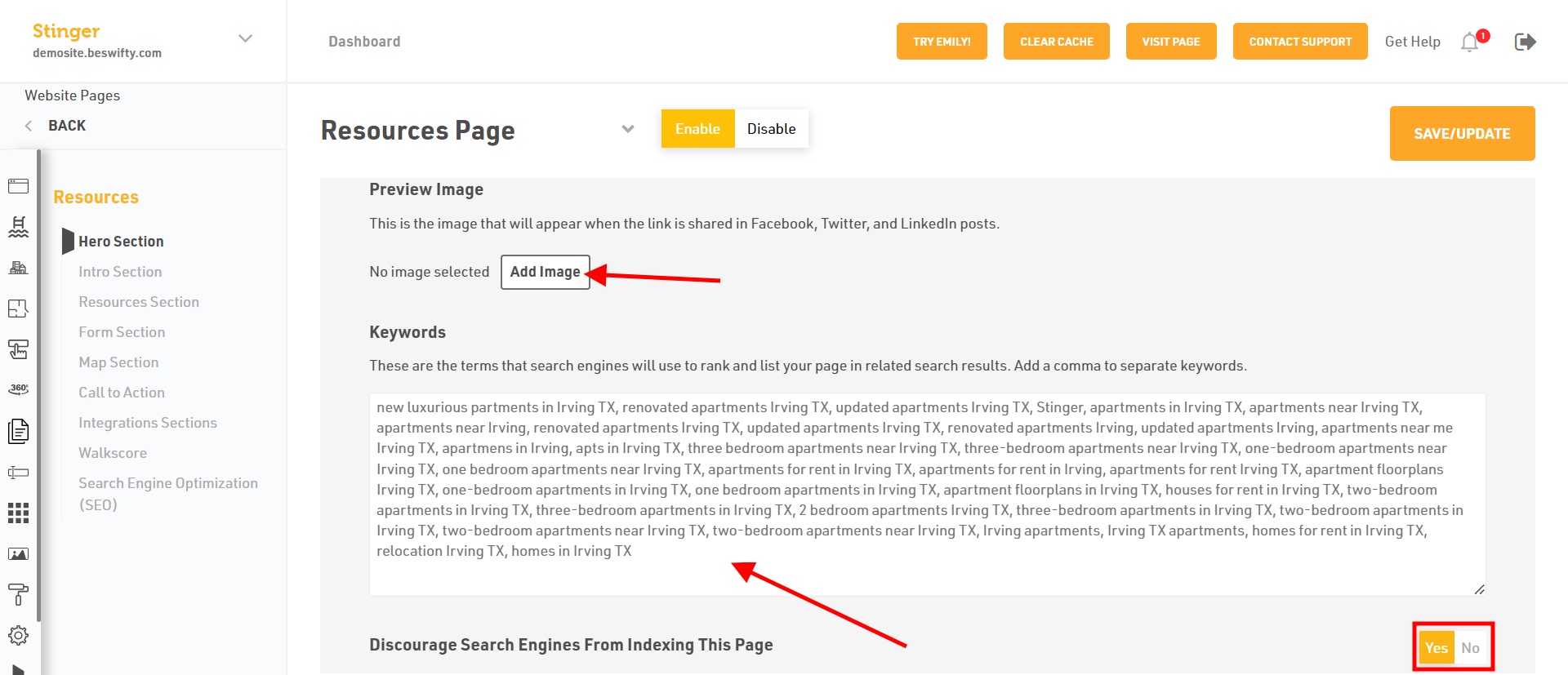Open the grid apps icon in sidebar
This screenshot has width=1568, height=675.
pos(18,513)
